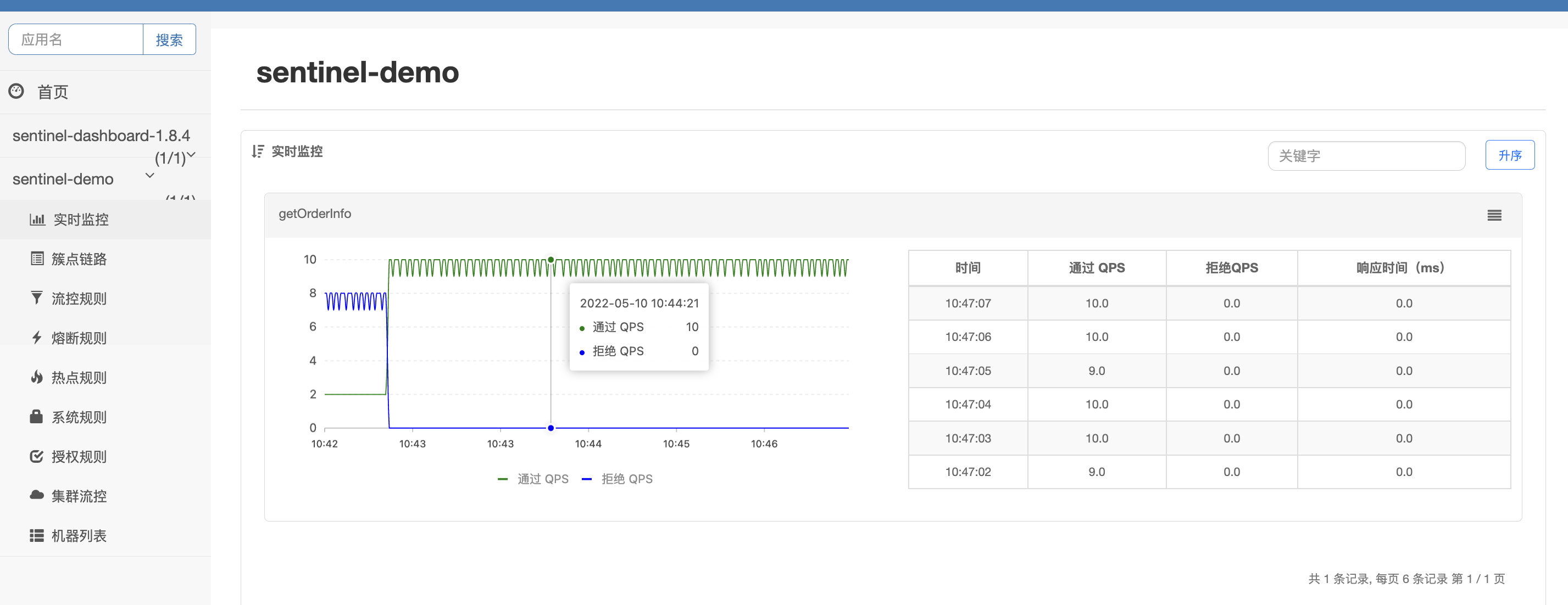1568x605 pixels.
Task: Click the list icon for 簇点链路
Action: [x=37, y=259]
